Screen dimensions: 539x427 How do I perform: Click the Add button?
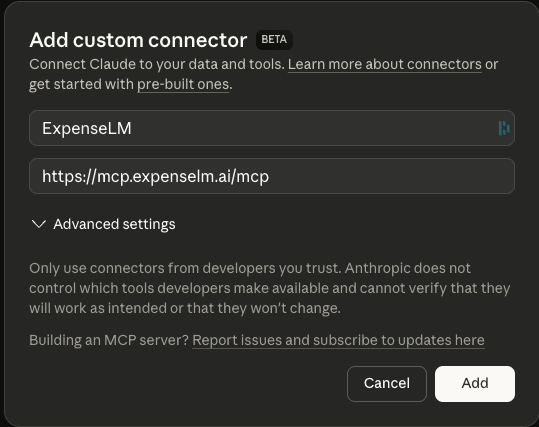click(475, 384)
